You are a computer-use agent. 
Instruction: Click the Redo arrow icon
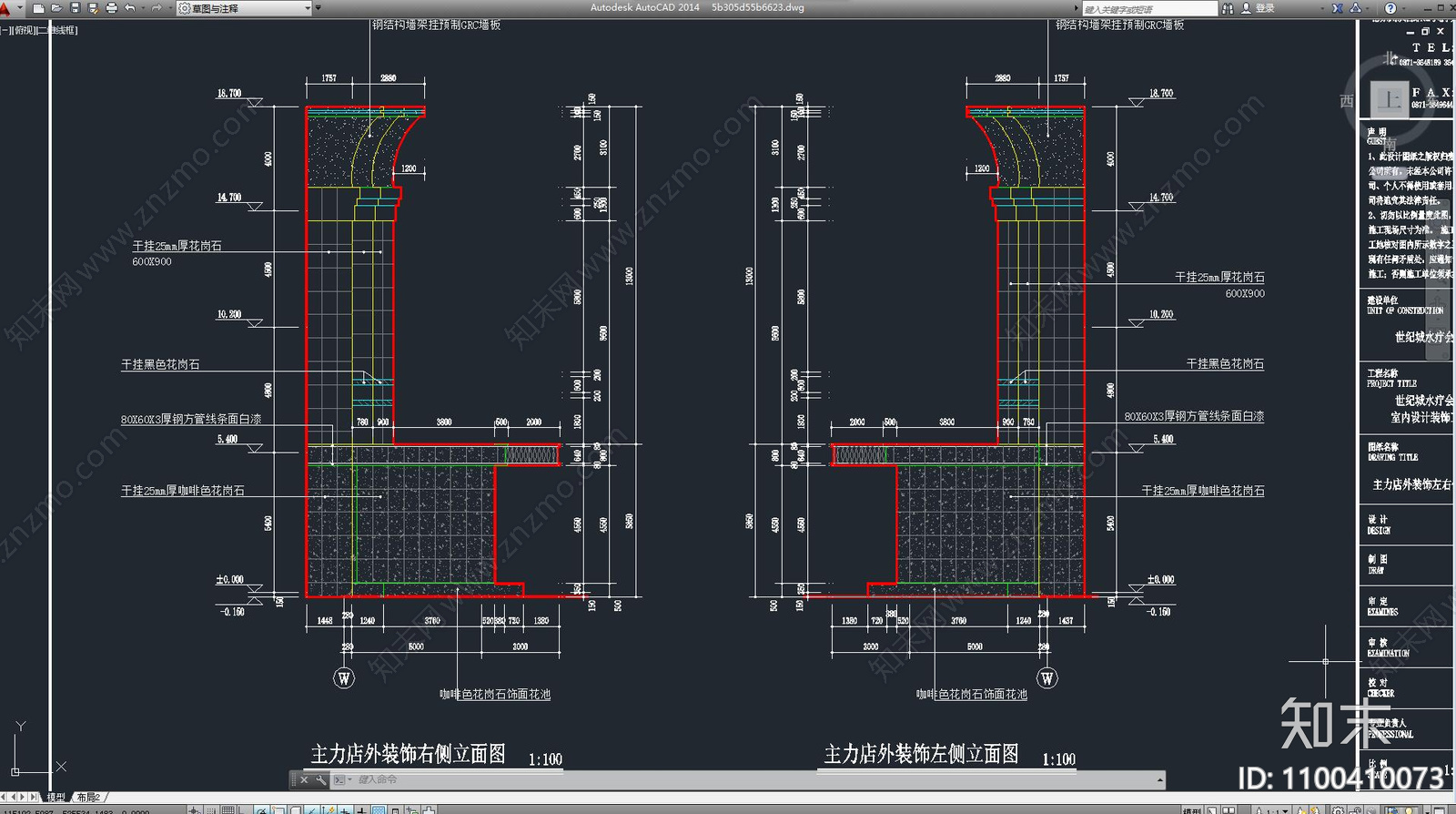click(156, 8)
